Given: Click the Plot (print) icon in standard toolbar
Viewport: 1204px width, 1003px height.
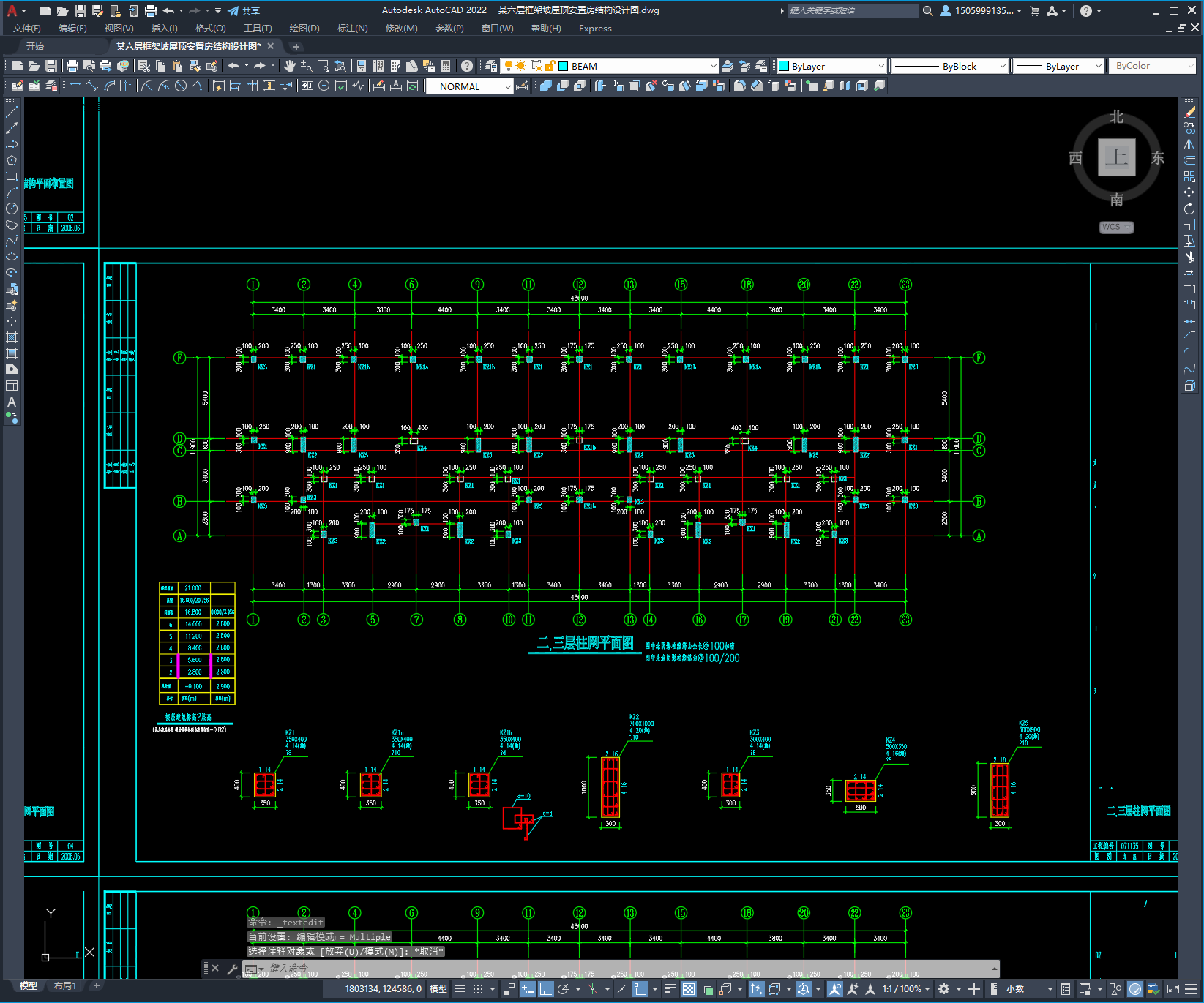Looking at the screenshot, I should point(72,66).
